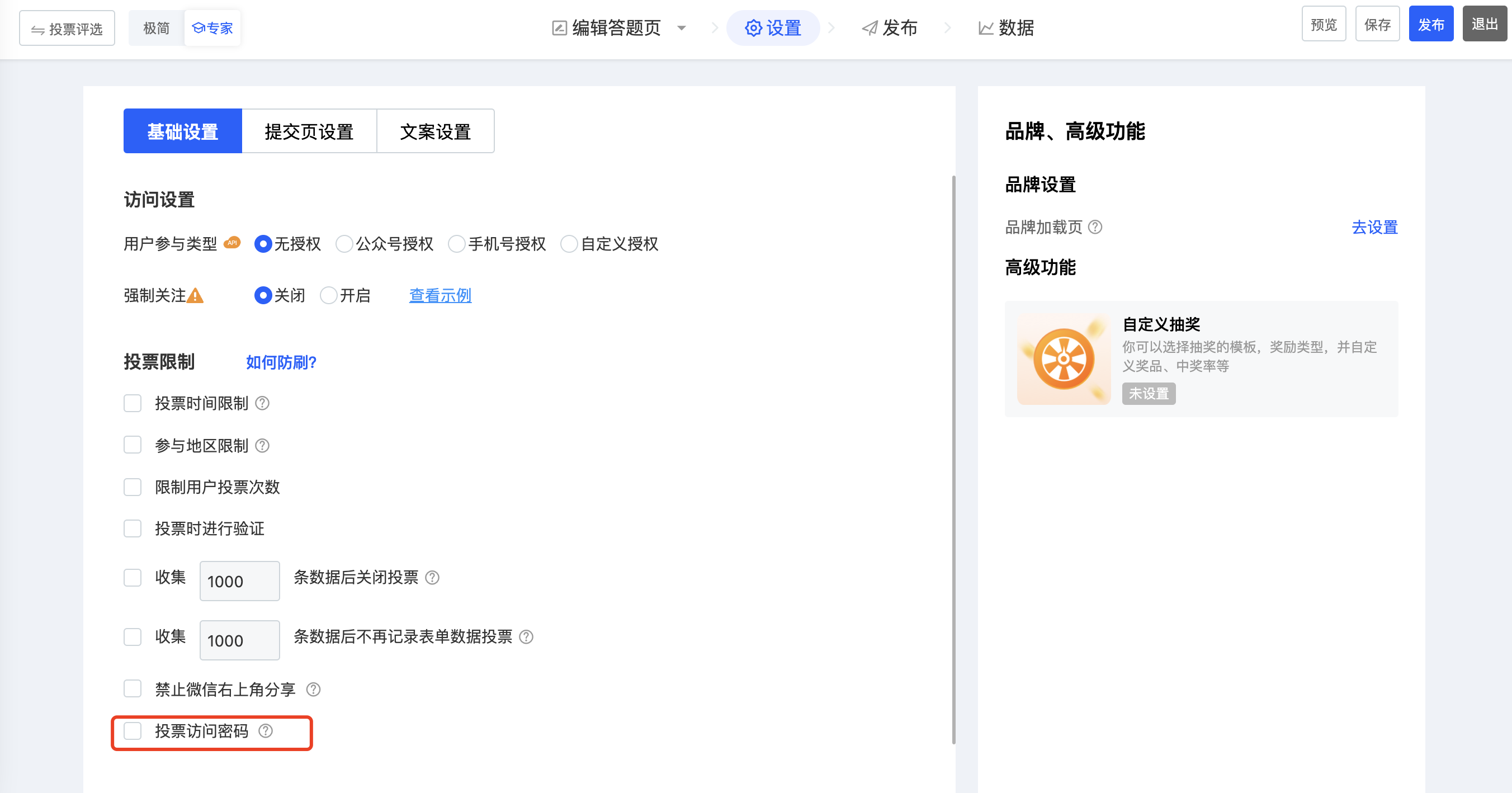Click 预览 button
The height and width of the screenshot is (793, 1512).
tap(1324, 24)
